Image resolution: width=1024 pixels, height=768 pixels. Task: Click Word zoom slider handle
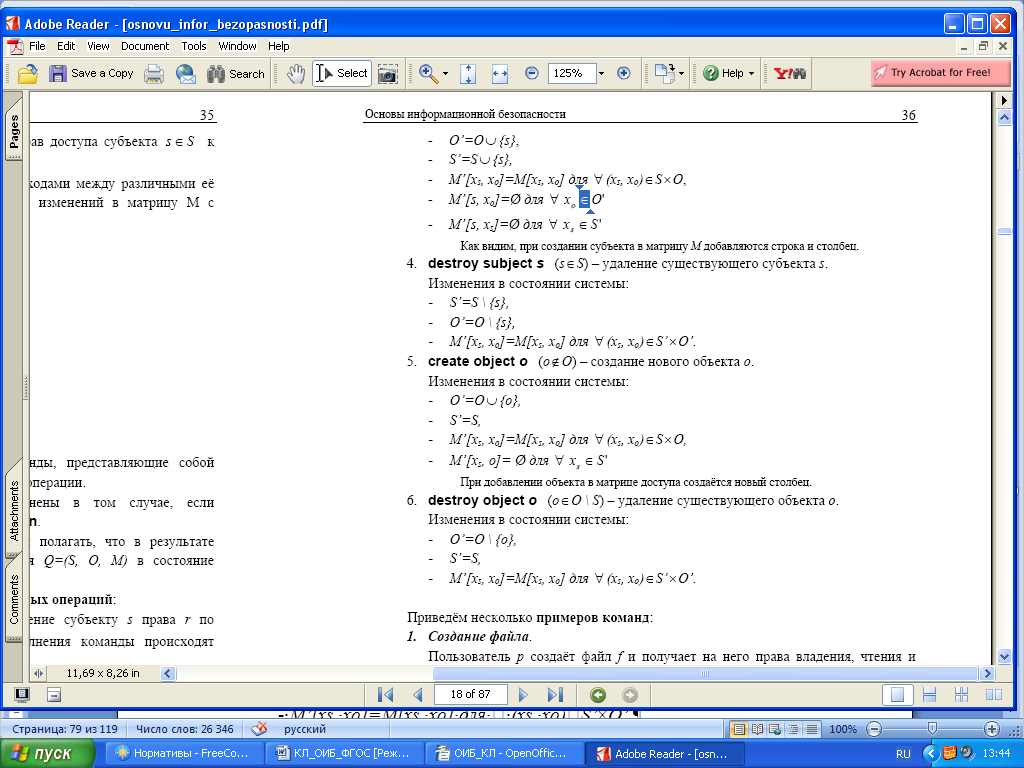click(932, 728)
